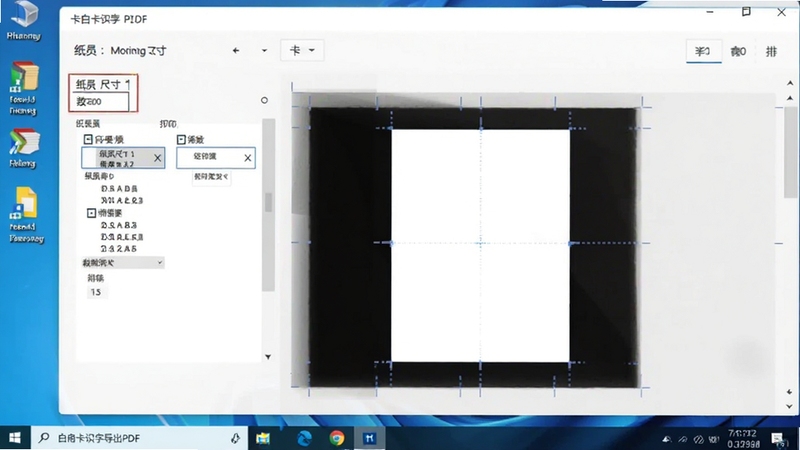Remove the right selected item with X
This screenshot has height=450, width=800.
[247, 158]
